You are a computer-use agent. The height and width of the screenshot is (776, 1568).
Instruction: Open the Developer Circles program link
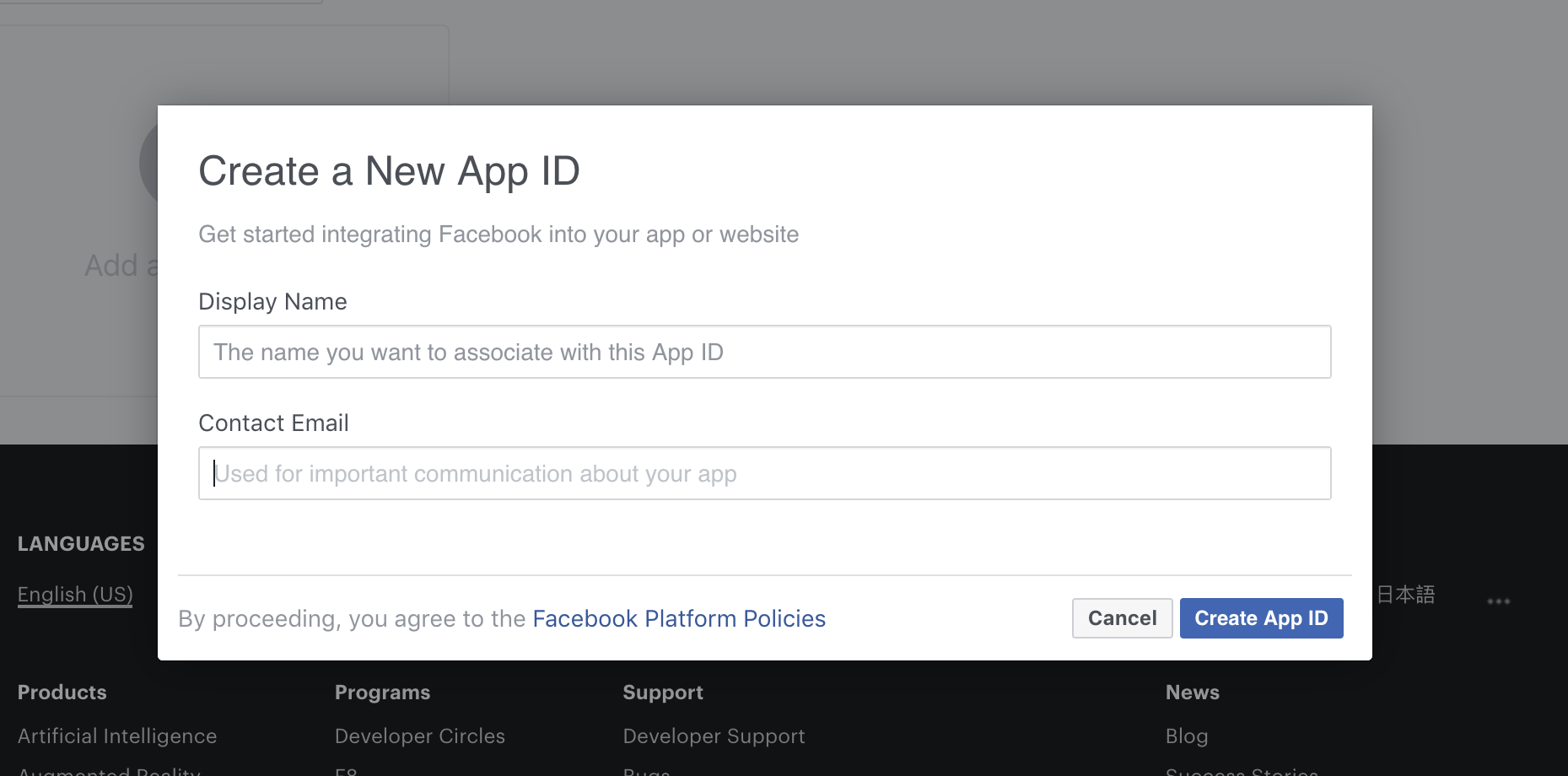tap(419, 736)
